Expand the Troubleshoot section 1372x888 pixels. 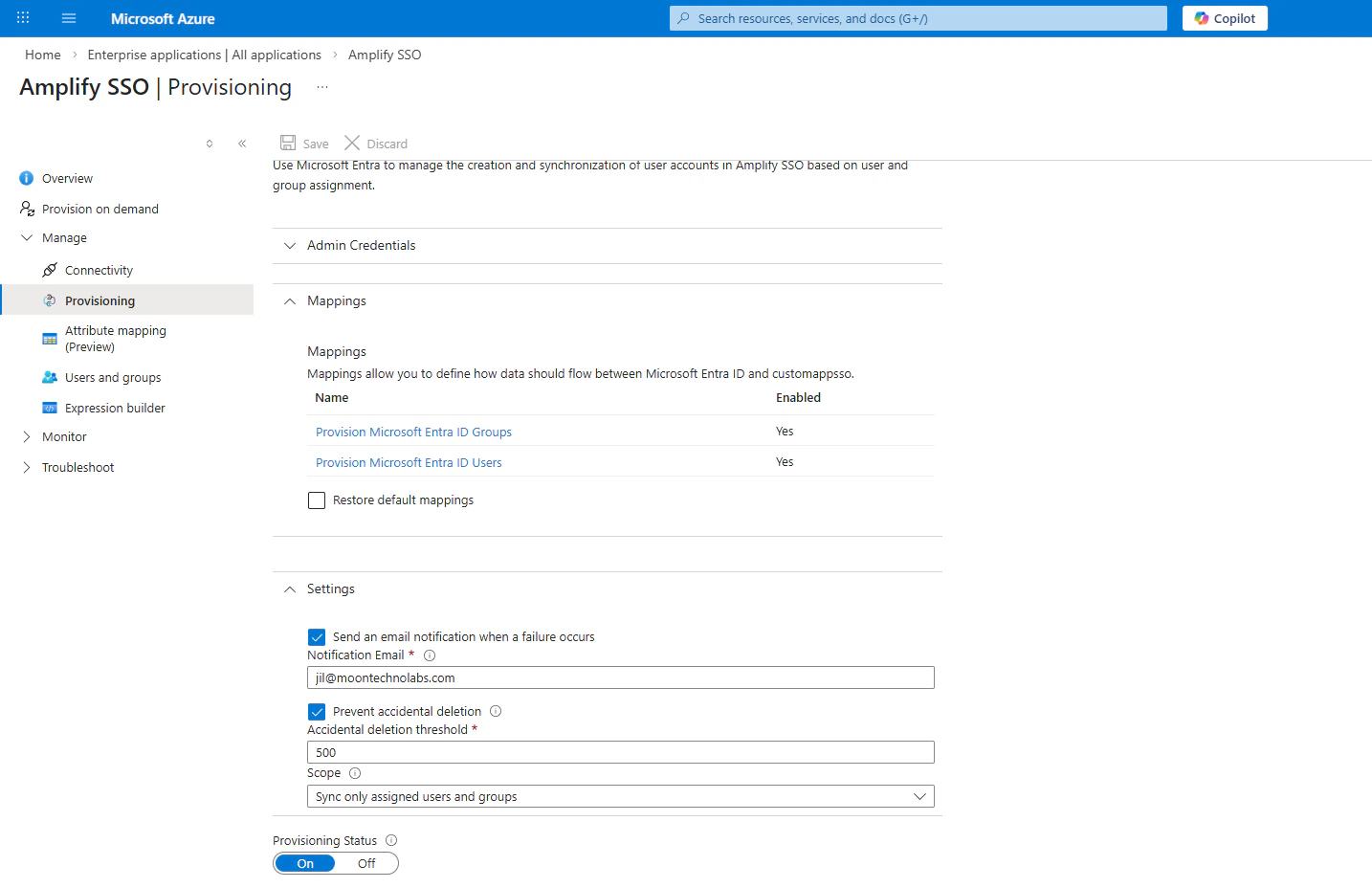77,467
